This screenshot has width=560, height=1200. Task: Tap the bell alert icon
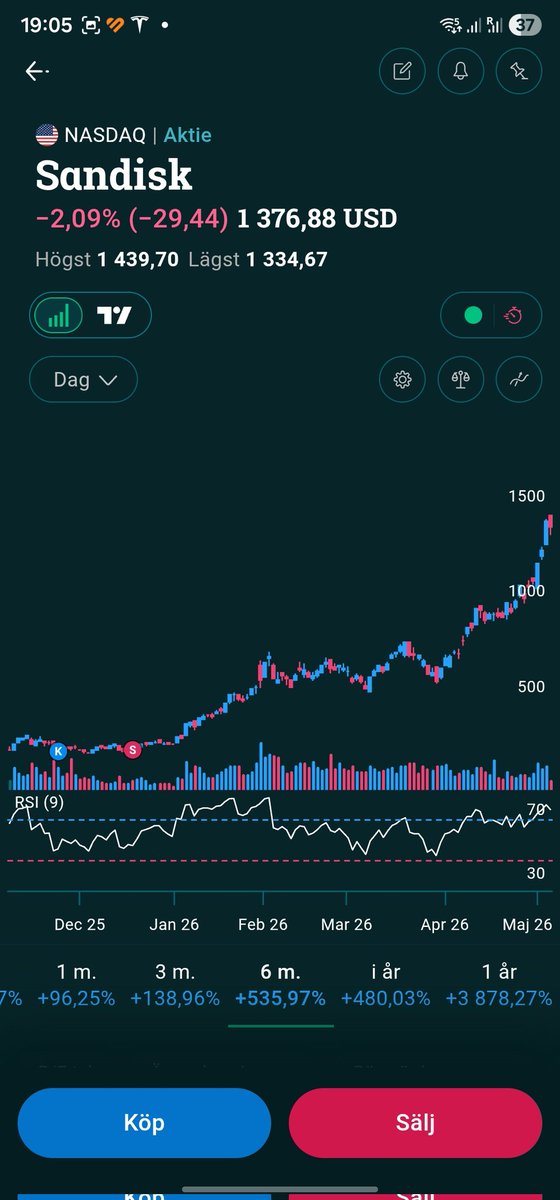(x=461, y=71)
